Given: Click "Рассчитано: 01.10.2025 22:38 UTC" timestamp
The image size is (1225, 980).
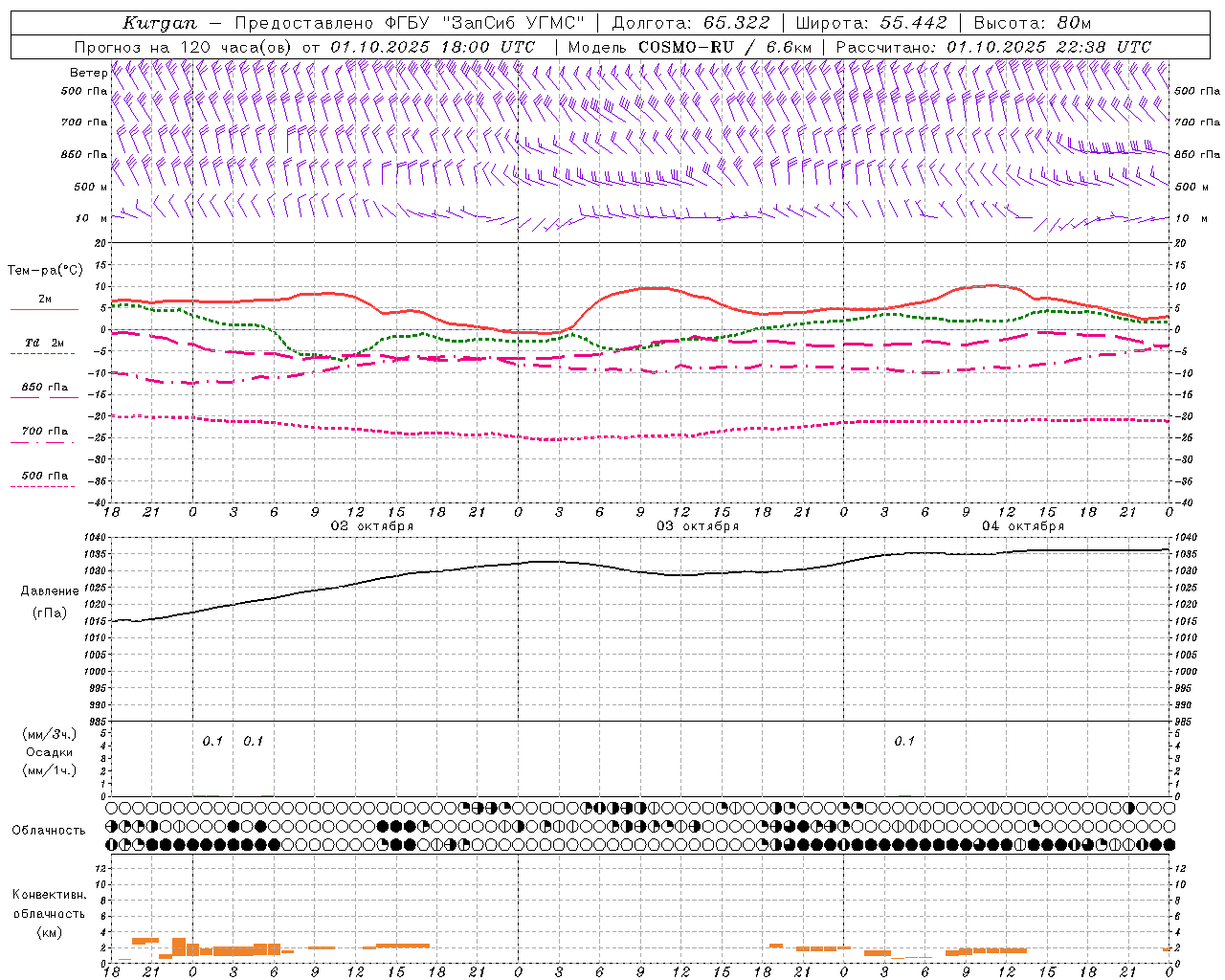Looking at the screenshot, I should pyautogui.click(x=993, y=47).
